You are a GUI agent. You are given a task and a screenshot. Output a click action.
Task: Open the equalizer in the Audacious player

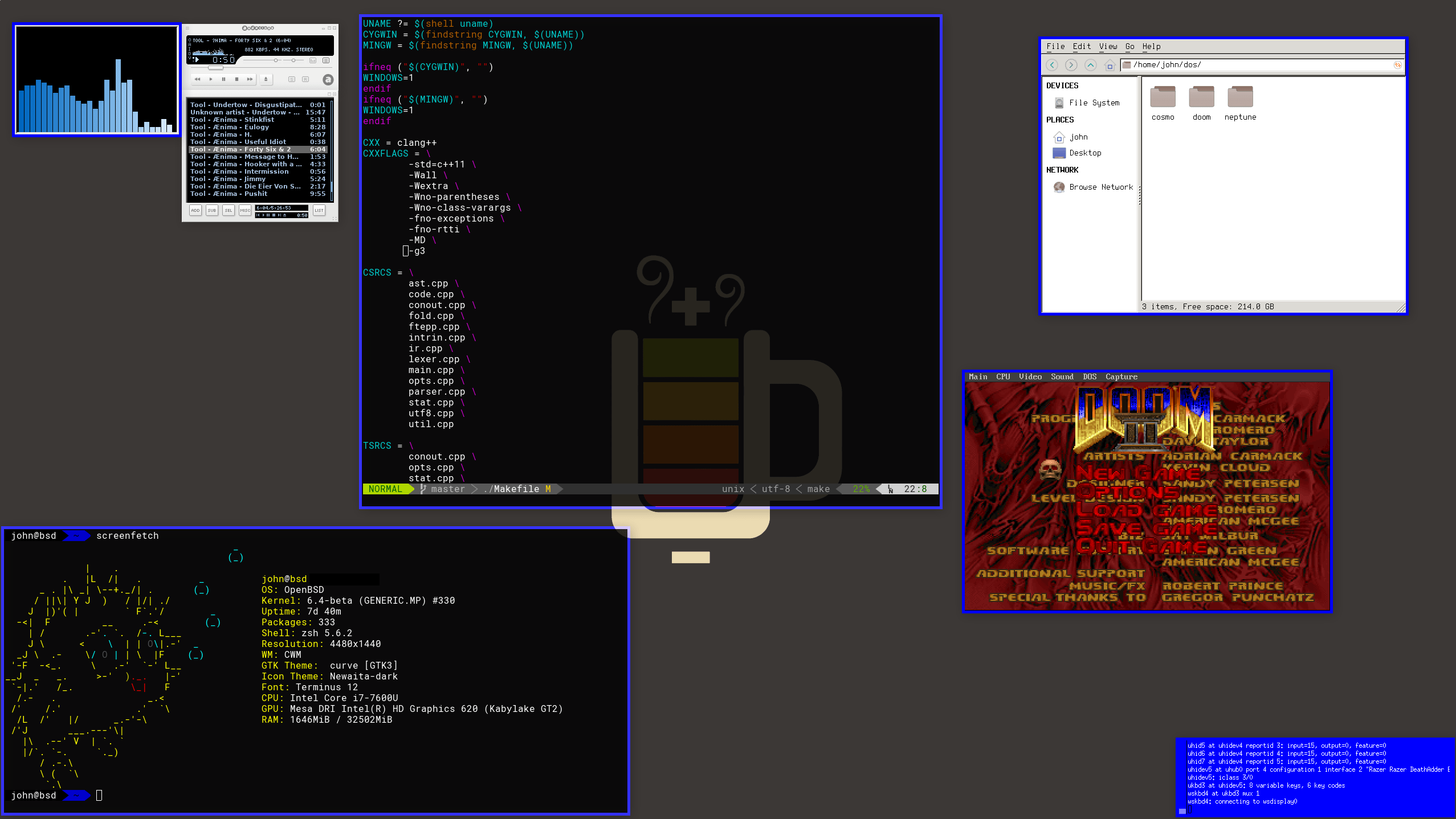313,61
